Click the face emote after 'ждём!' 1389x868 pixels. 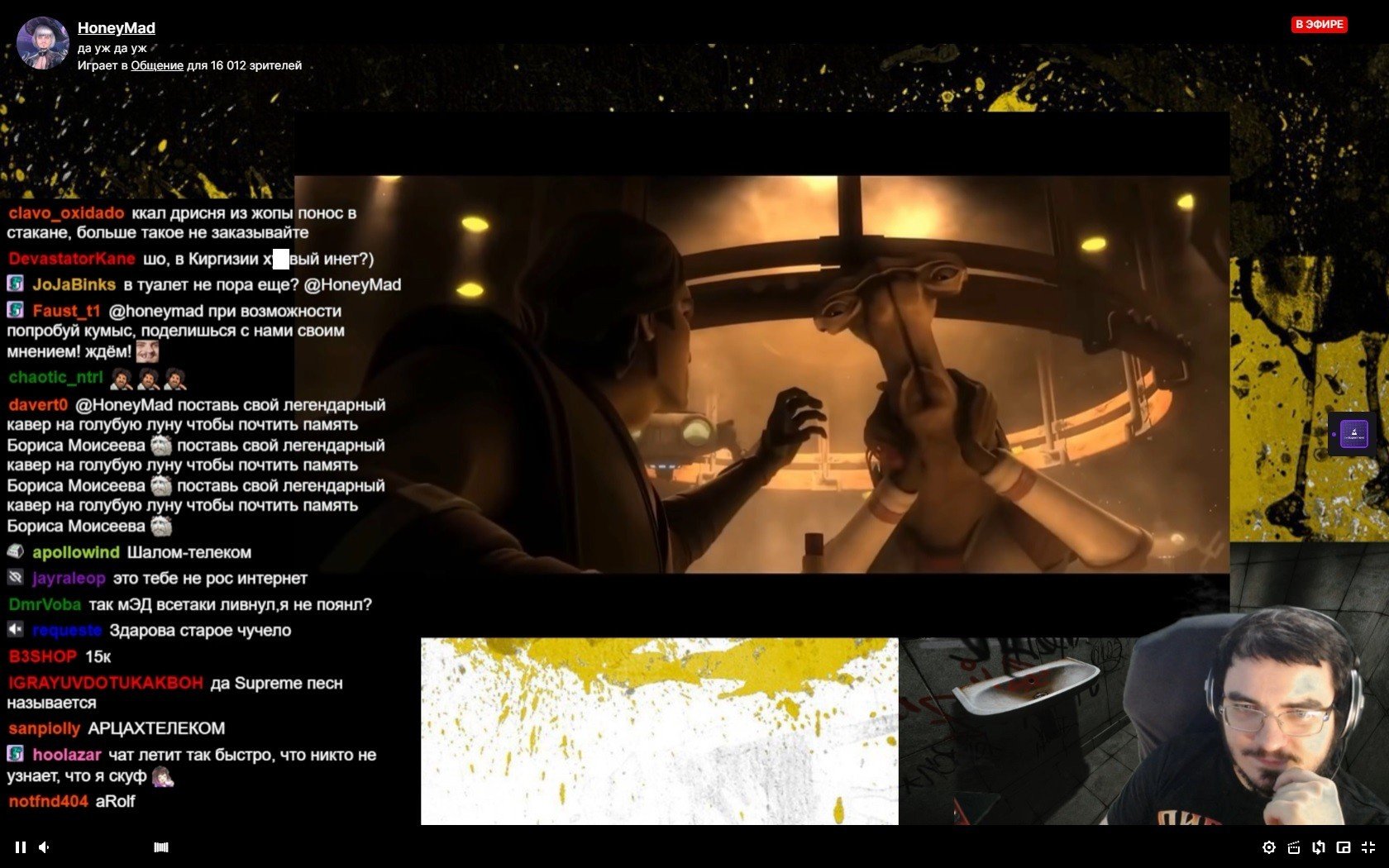pyautogui.click(x=147, y=351)
